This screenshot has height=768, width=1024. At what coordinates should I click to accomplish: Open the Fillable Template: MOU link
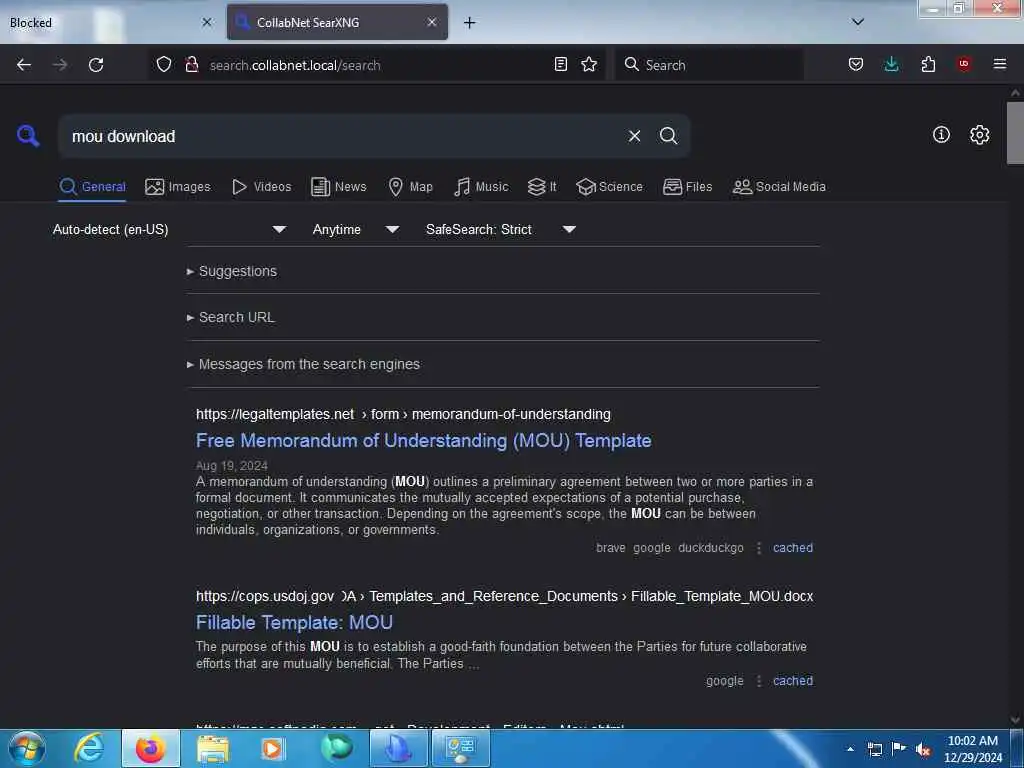[294, 622]
